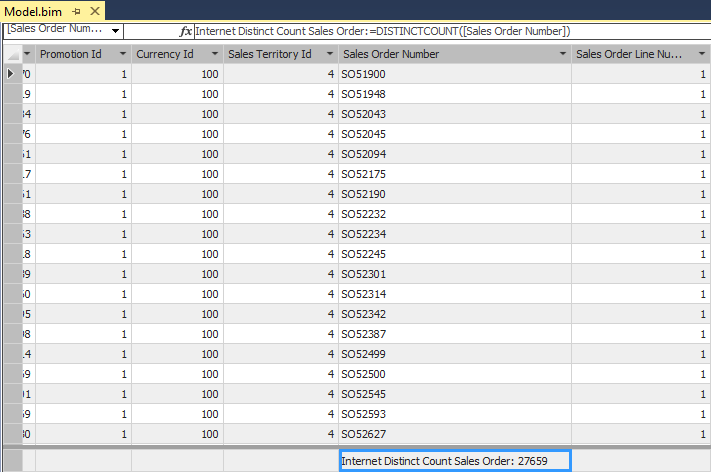Click Currency Id value in SO51900 row
The image size is (711, 472).
coord(177,74)
